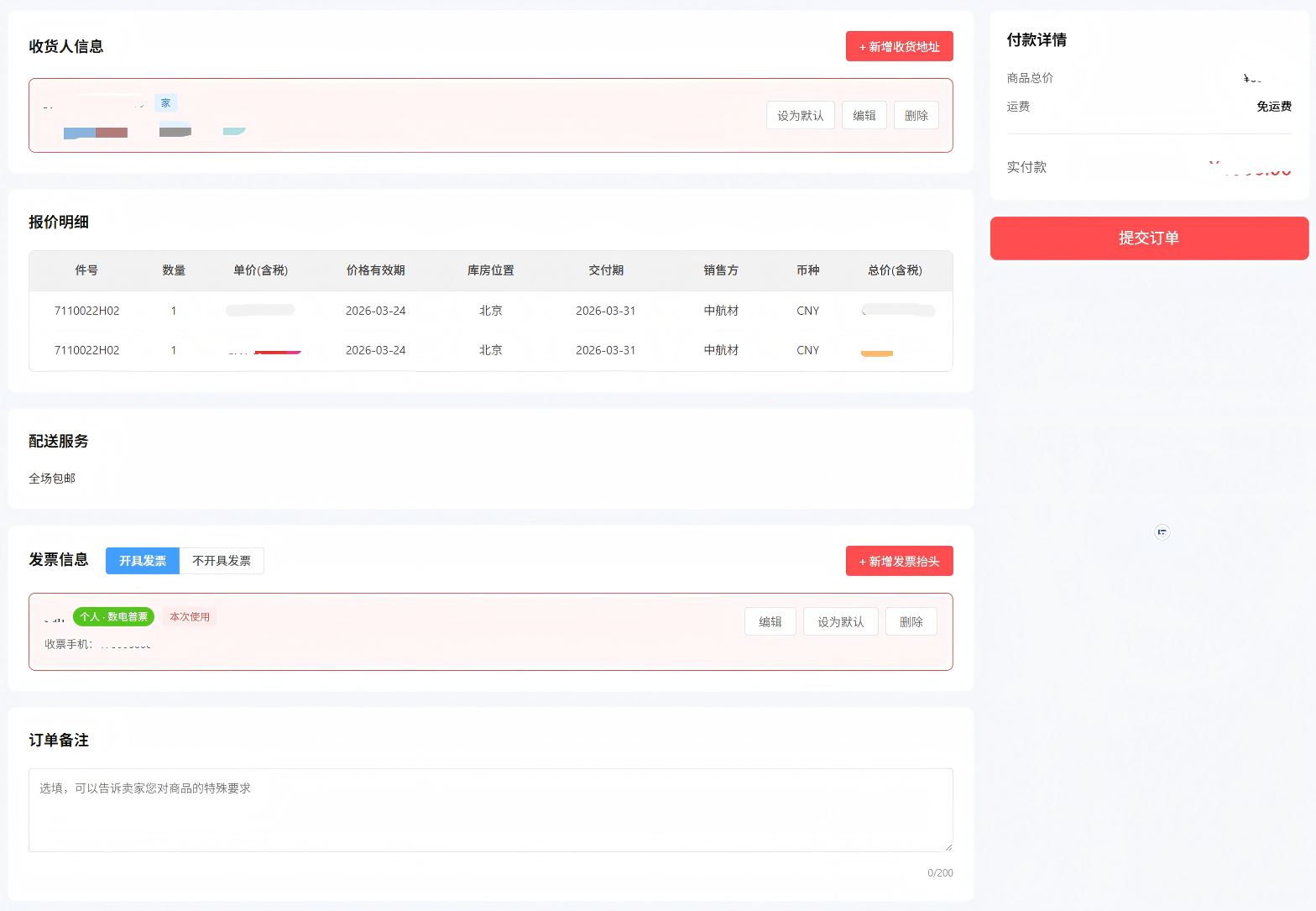Click the 币种 column header

click(x=807, y=270)
